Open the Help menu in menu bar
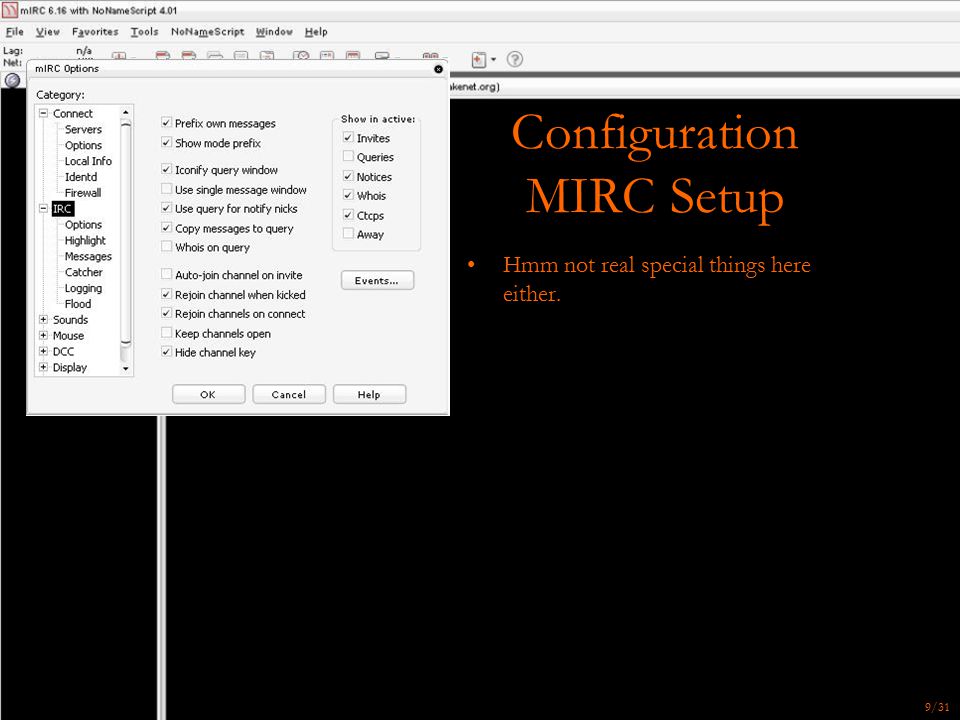 [316, 32]
